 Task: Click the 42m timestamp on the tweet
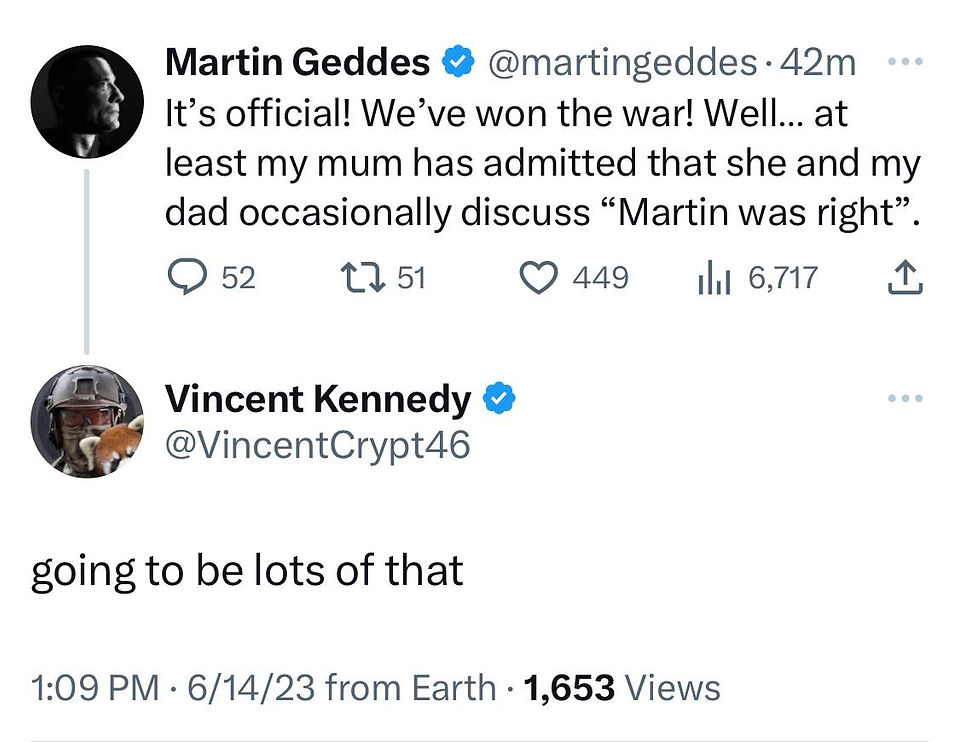818,62
